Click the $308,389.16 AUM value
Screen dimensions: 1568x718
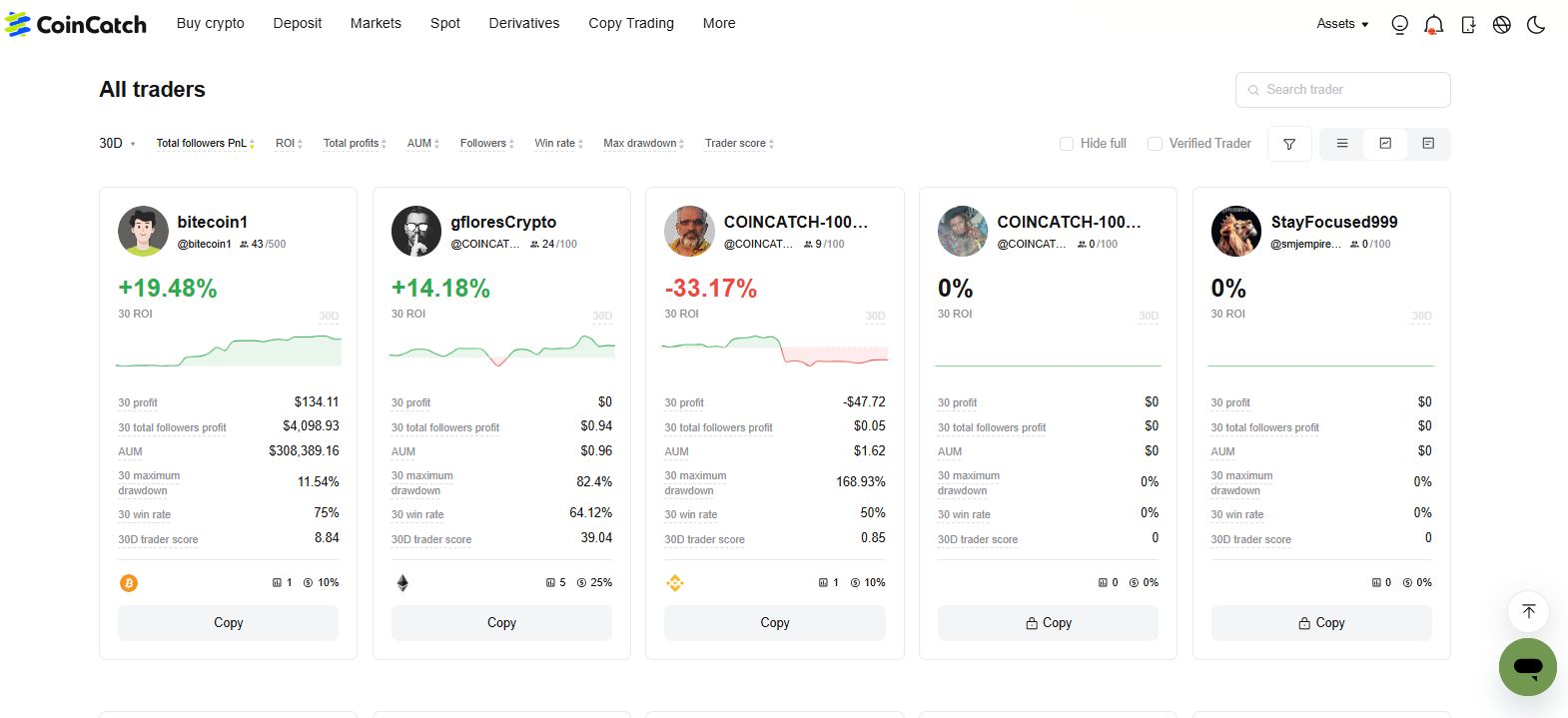pos(304,451)
